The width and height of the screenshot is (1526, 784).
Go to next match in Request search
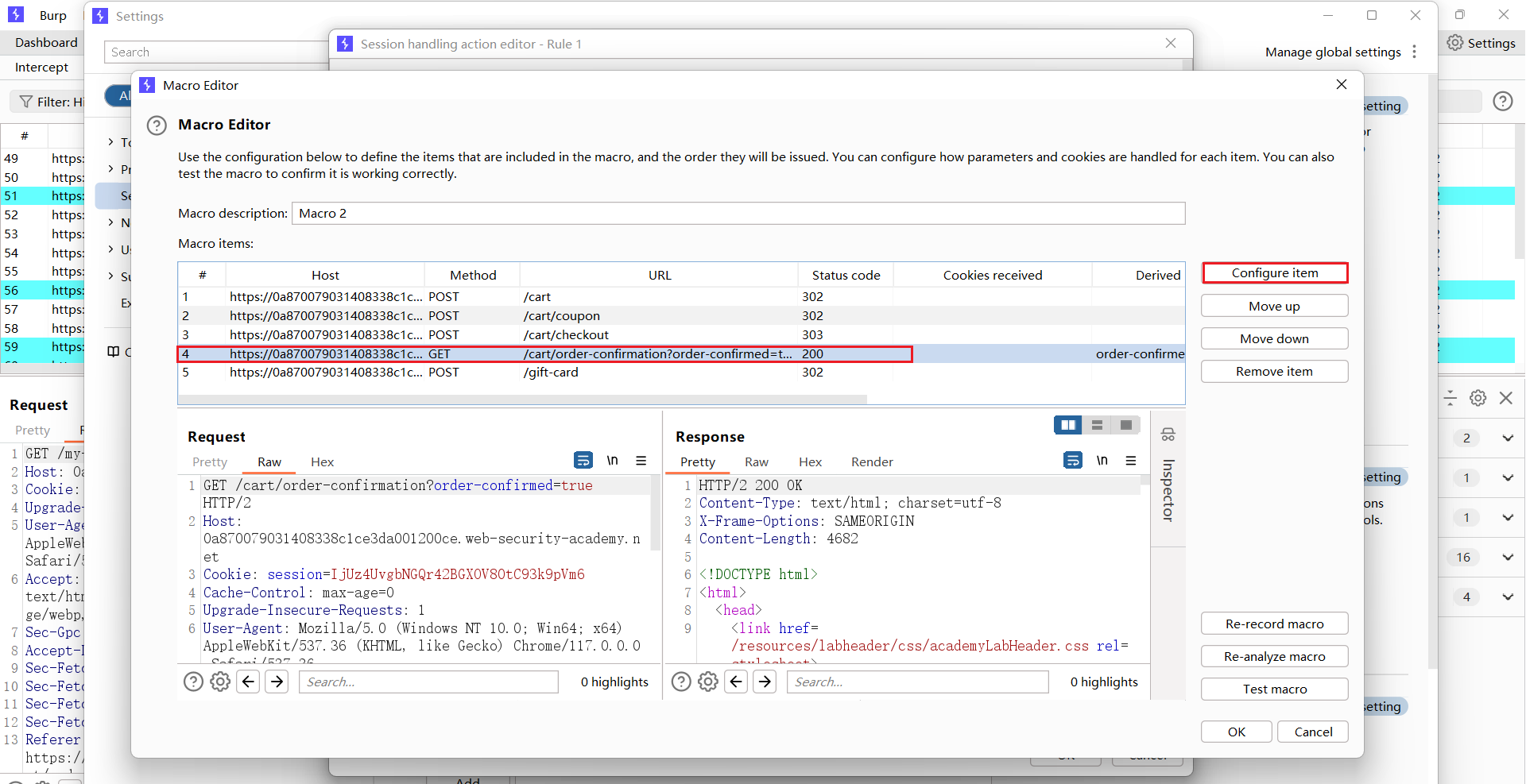(277, 682)
